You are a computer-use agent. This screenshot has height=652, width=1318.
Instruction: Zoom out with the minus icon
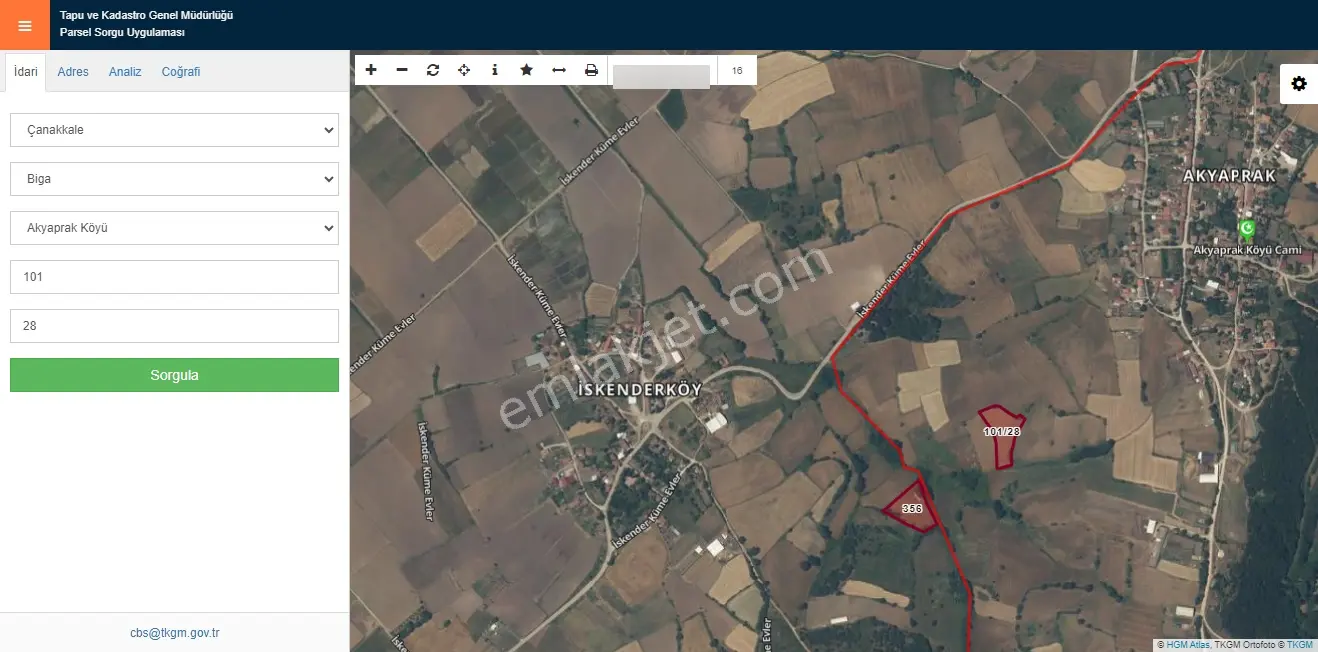pyautogui.click(x=402, y=70)
